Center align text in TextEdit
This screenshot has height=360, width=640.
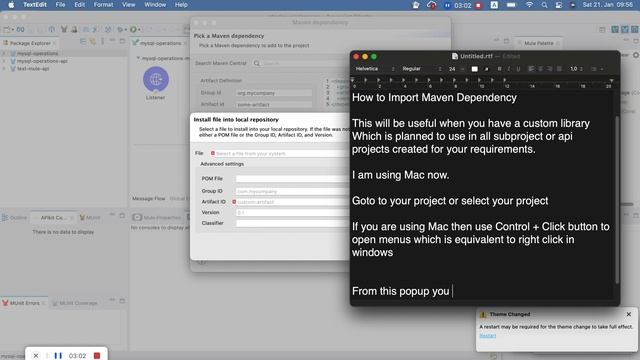point(540,69)
